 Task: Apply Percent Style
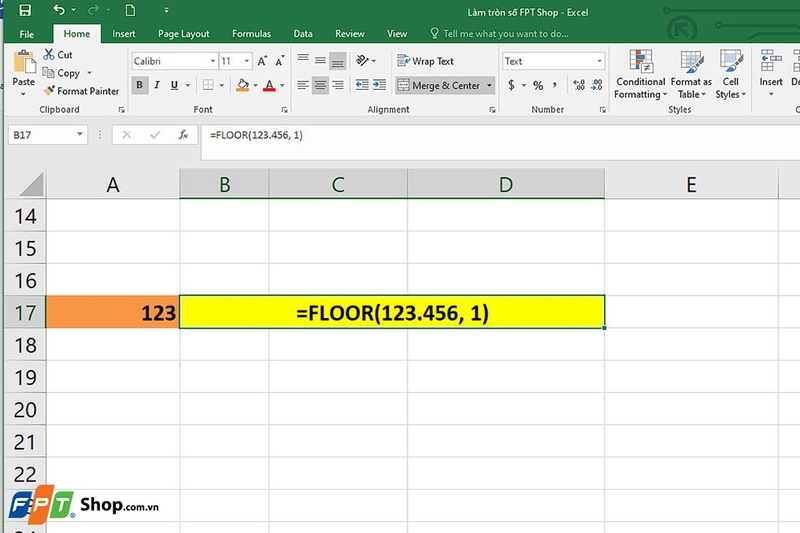point(538,85)
